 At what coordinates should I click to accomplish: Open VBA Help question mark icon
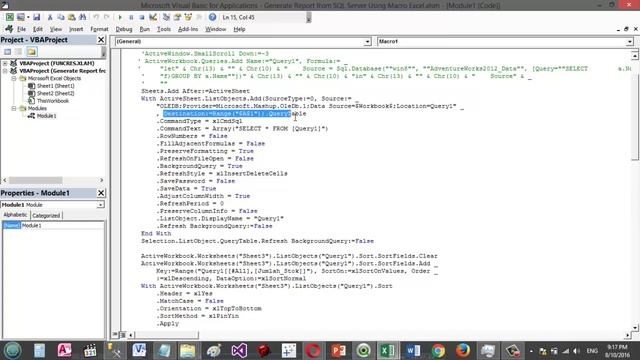point(212,17)
